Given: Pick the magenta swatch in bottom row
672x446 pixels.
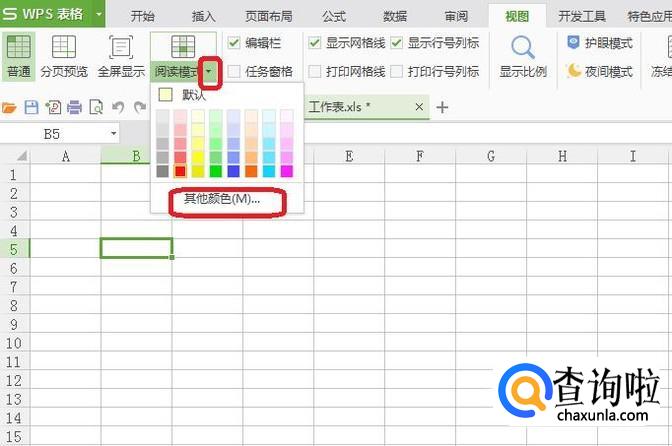Looking at the screenshot, I should click(287, 171).
